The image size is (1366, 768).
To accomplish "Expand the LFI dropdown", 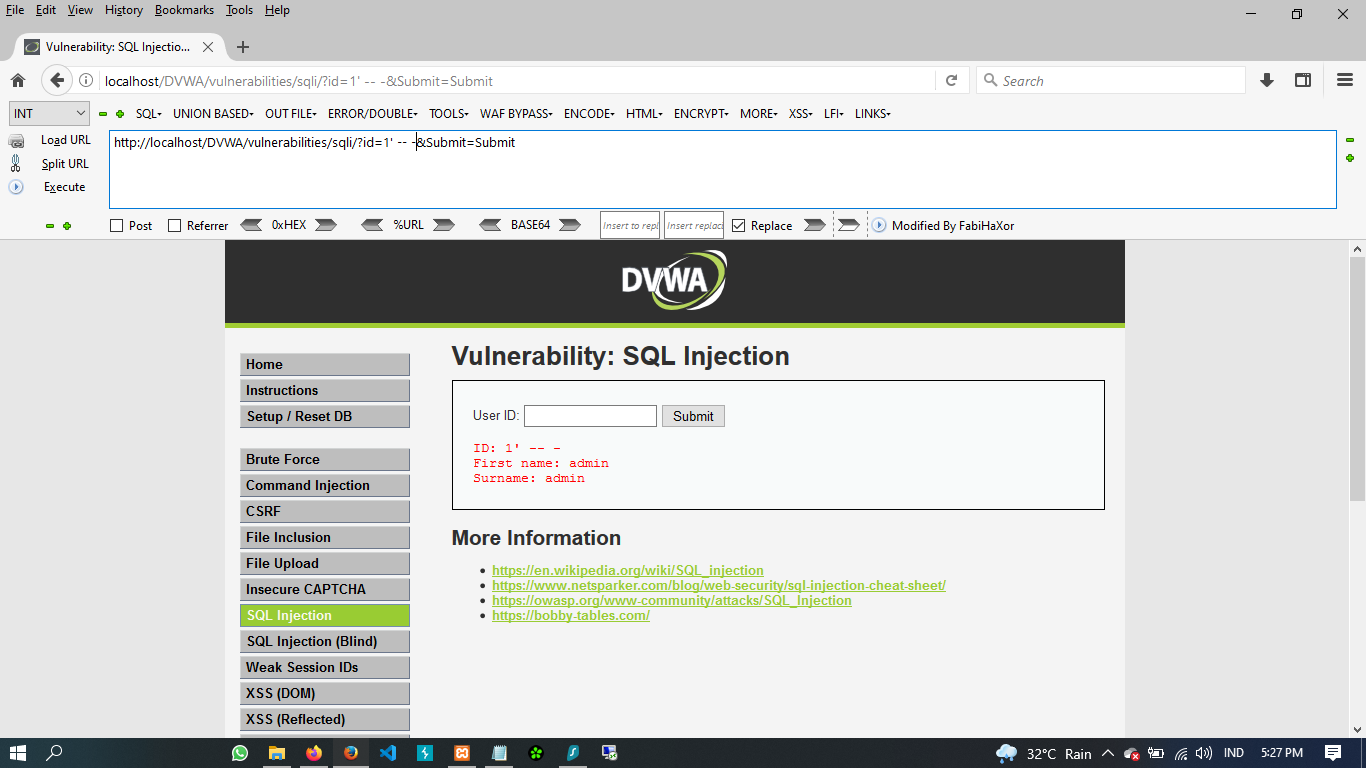I will [833, 114].
